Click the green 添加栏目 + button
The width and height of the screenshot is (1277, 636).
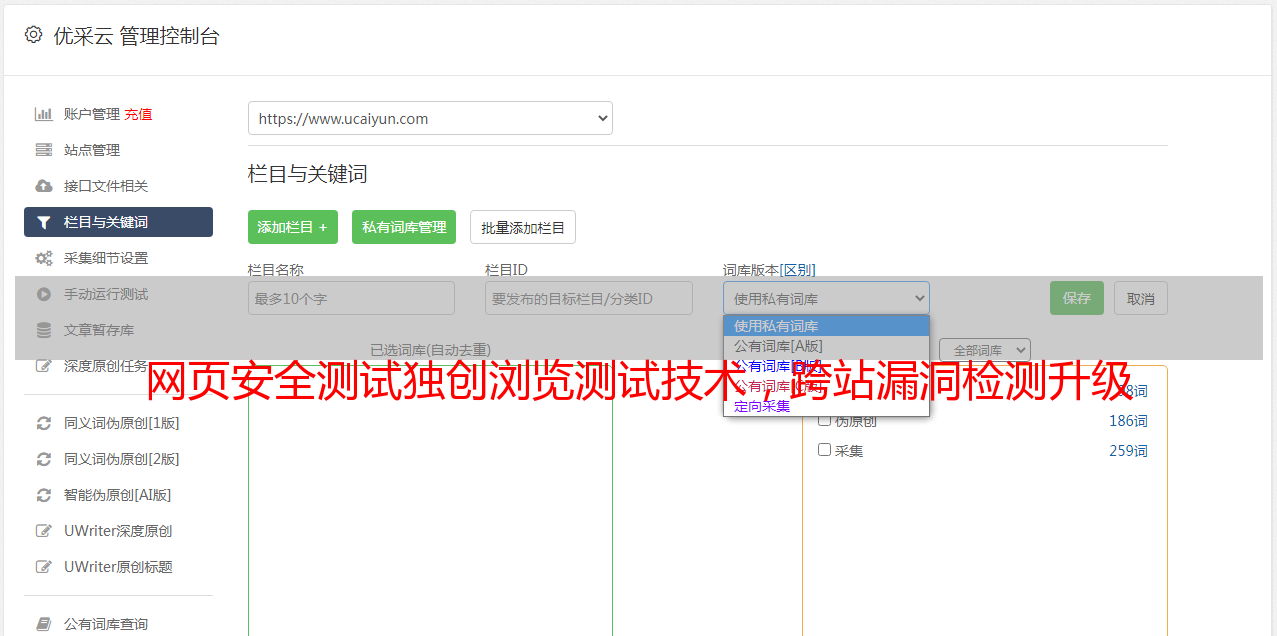pos(293,227)
